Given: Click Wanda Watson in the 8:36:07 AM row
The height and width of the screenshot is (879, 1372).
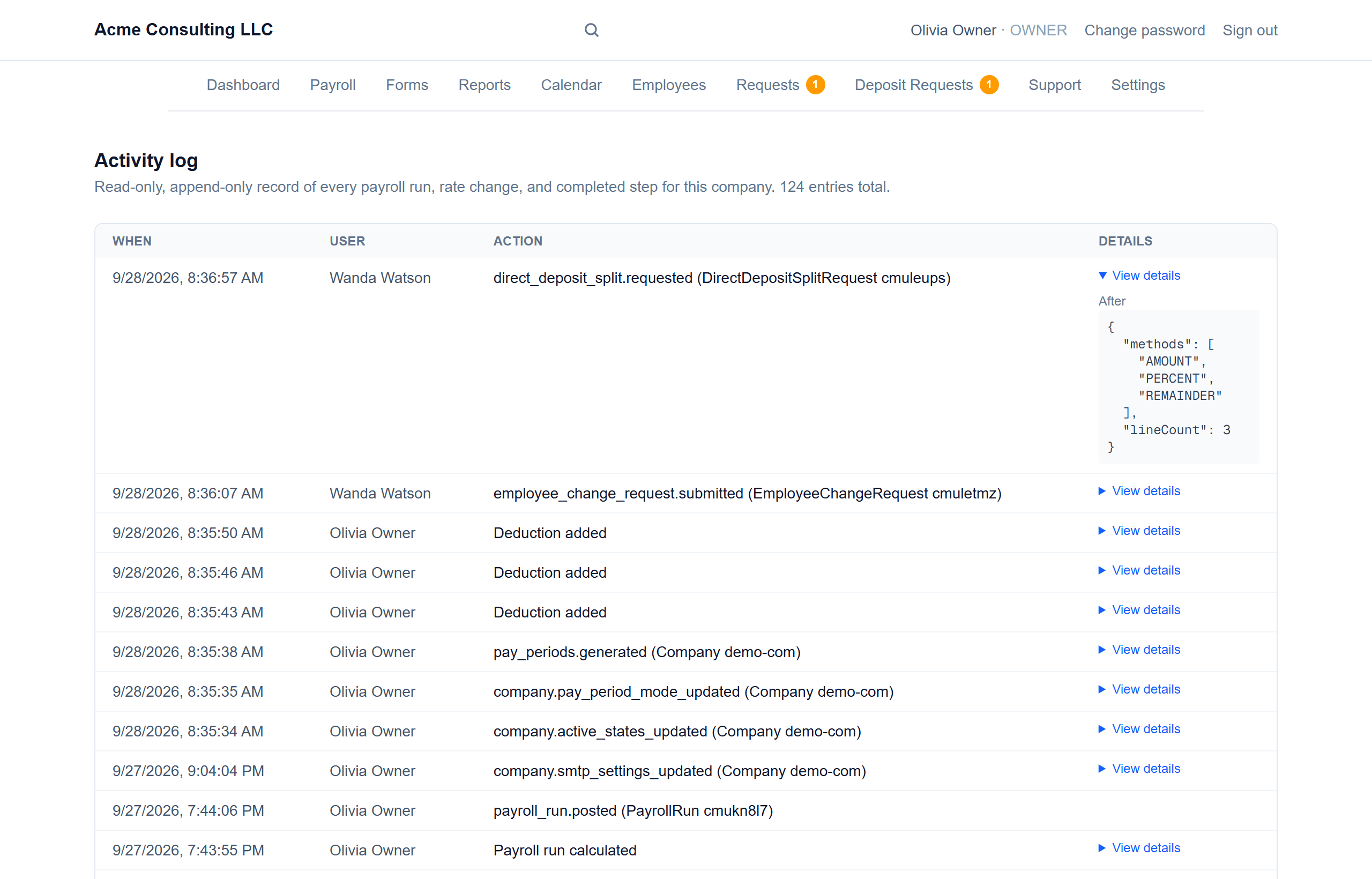Looking at the screenshot, I should [x=380, y=493].
